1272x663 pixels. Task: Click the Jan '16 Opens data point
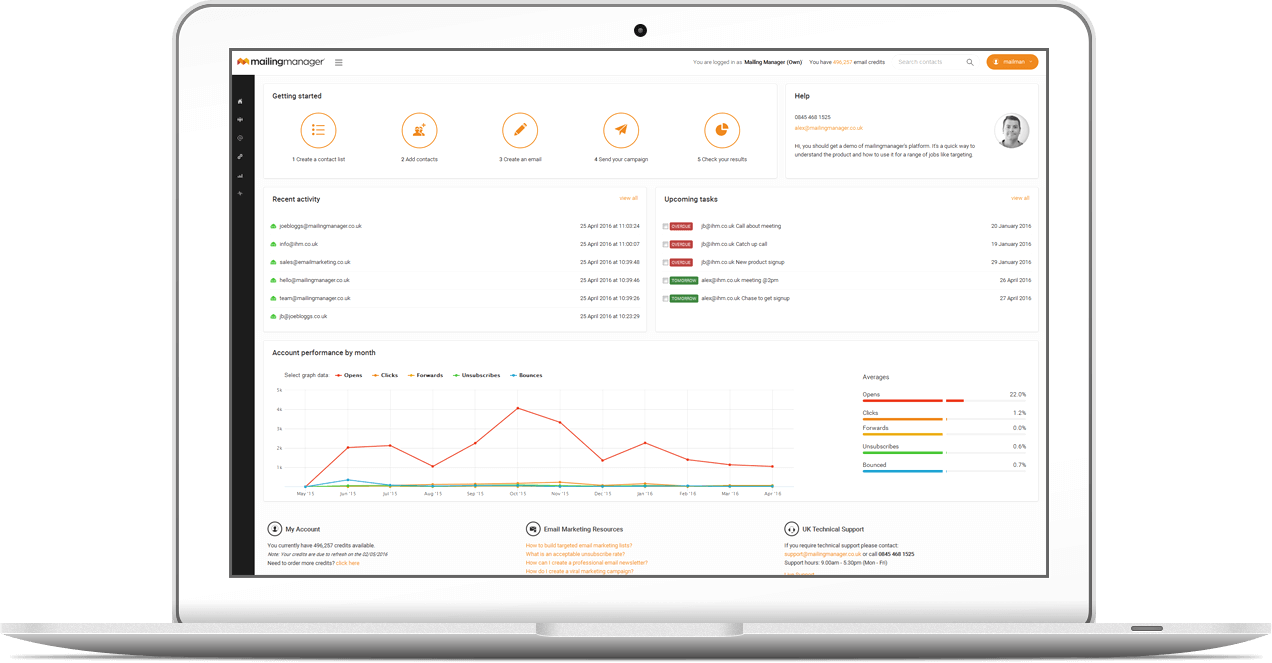point(645,443)
